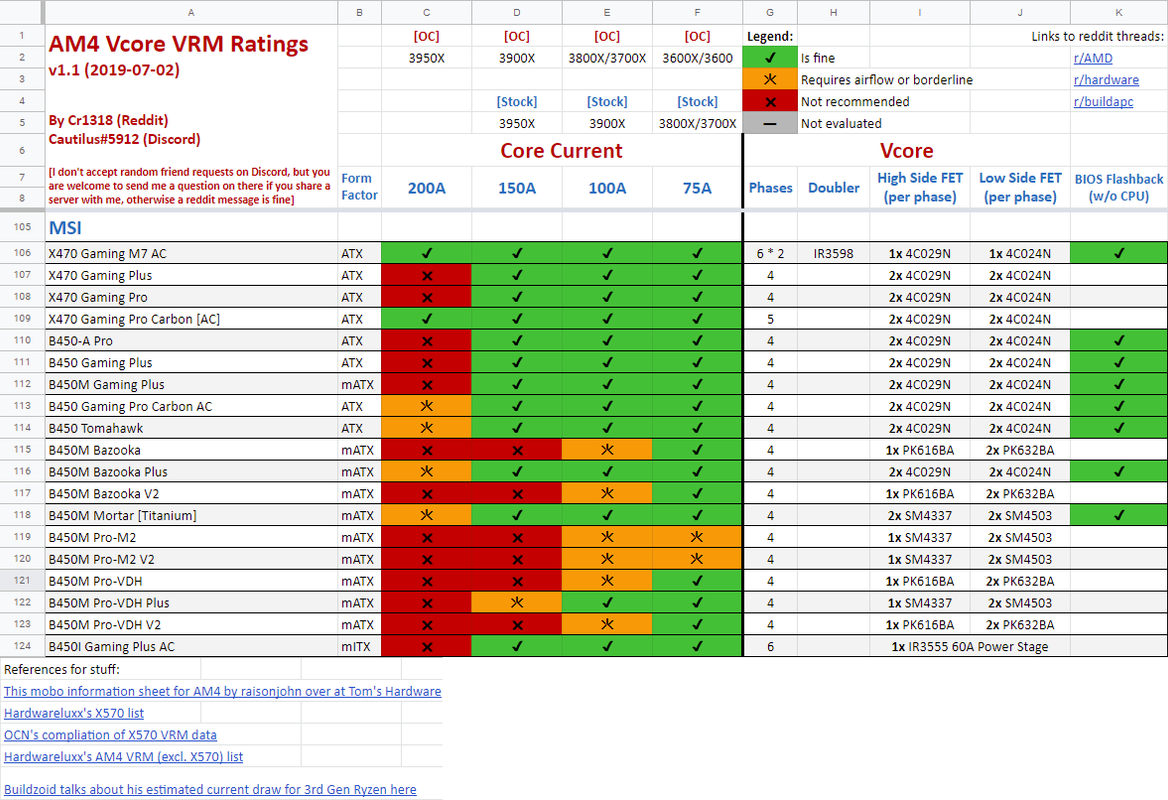The image size is (1168, 800).
Task: Click the 200A rating cell for X470 Gaming M7 AC
Action: [426, 253]
